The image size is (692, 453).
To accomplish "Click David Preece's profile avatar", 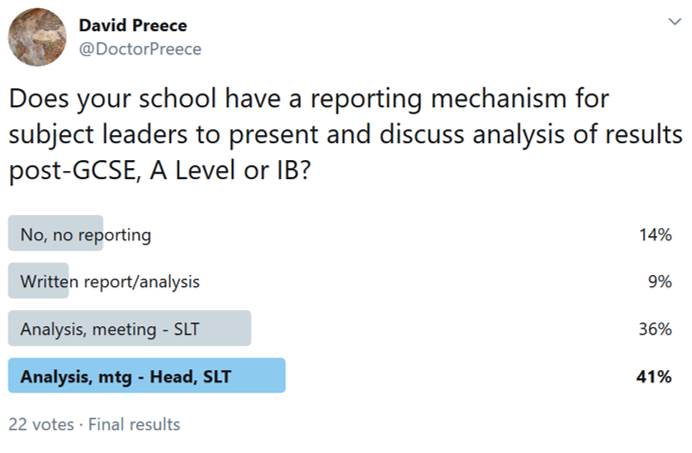I will (x=38, y=37).
